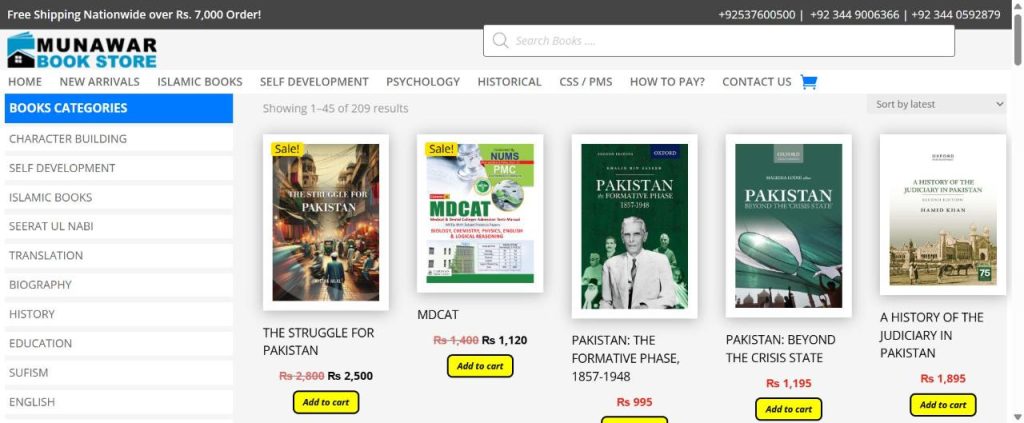Open ISLAMIC BOOKS sidebar category
This screenshot has height=423, width=1024.
(119, 197)
